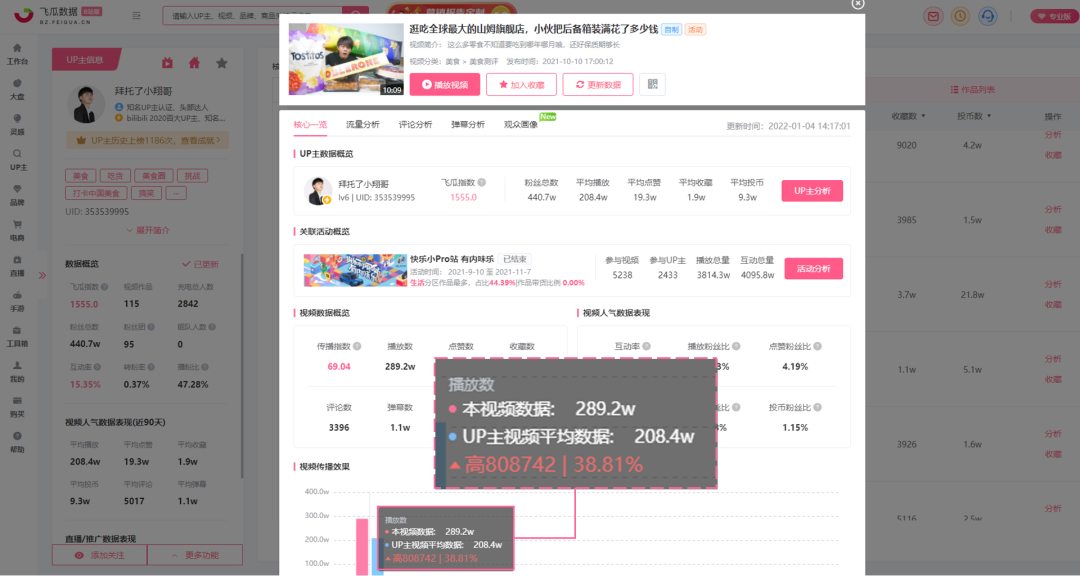Open customer service via headset icon

coord(989,16)
